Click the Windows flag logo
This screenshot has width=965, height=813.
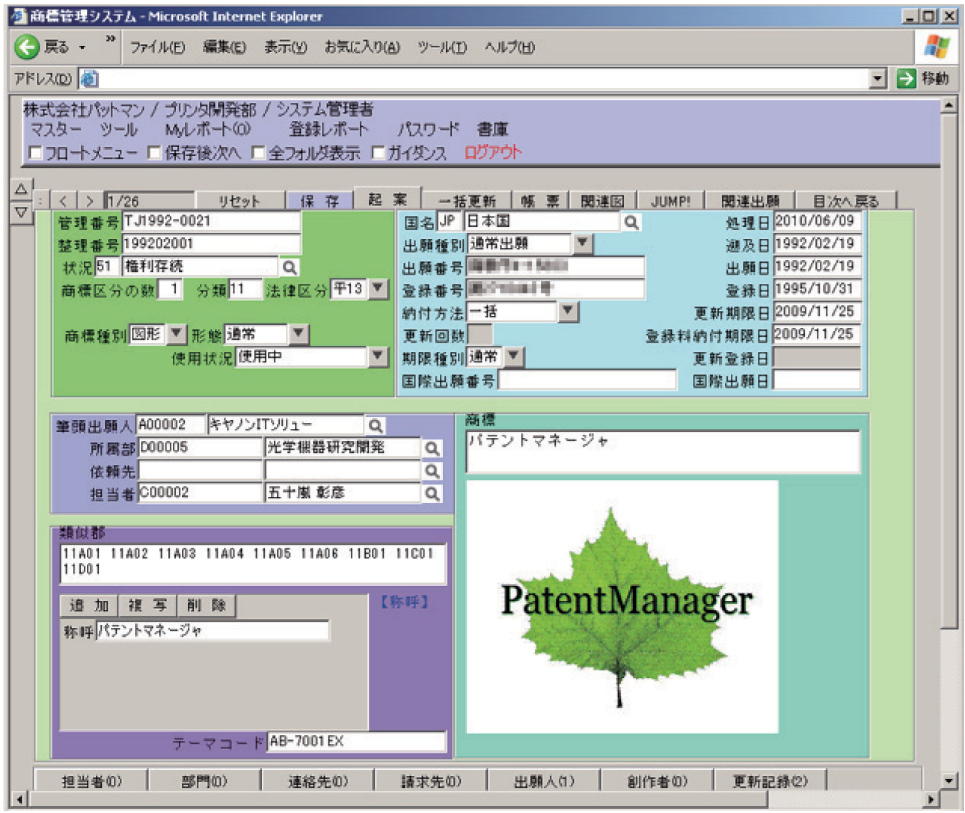[x=936, y=46]
